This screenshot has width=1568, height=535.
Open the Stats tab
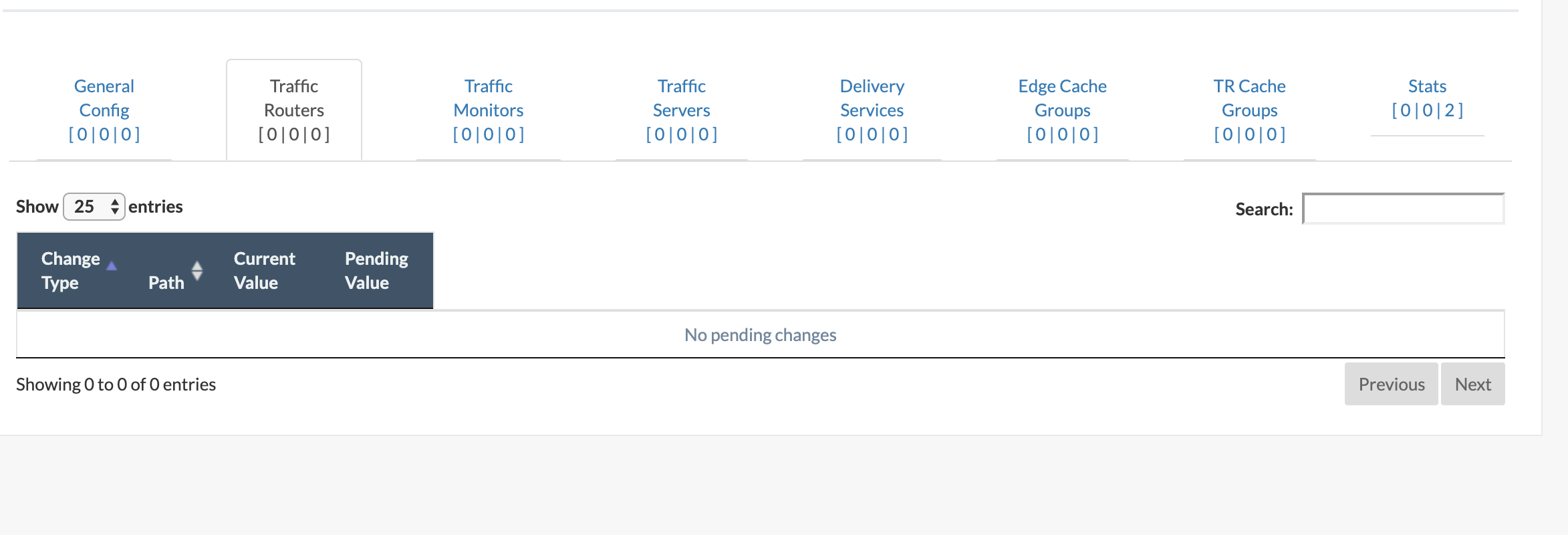1426,98
